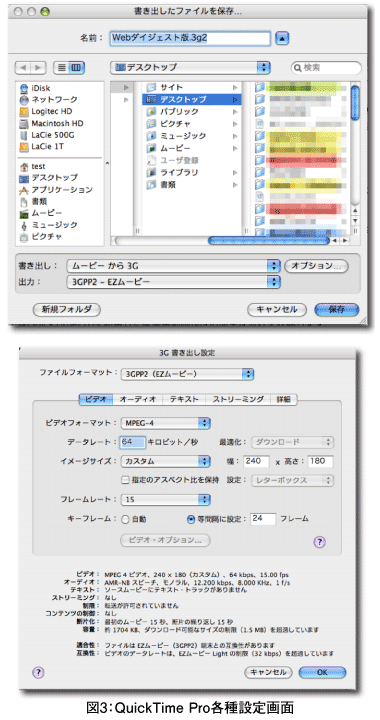This screenshot has width=380, height=720.
Task: Switch to the ストリーミング tab
Action: tap(238, 399)
